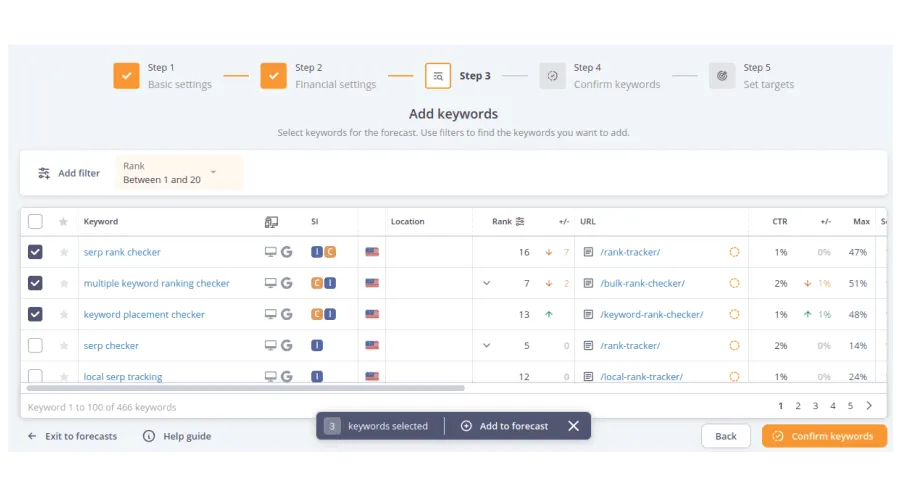This screenshot has height=500, width=900.
Task: Toggle the select all keywords checkbox
Action: coord(35,222)
